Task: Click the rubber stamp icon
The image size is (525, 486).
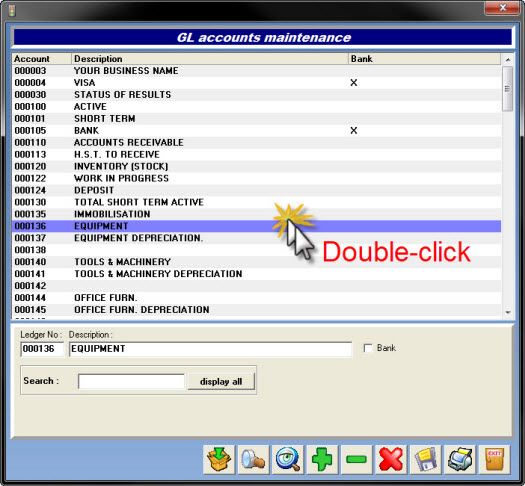Action: coord(253,460)
